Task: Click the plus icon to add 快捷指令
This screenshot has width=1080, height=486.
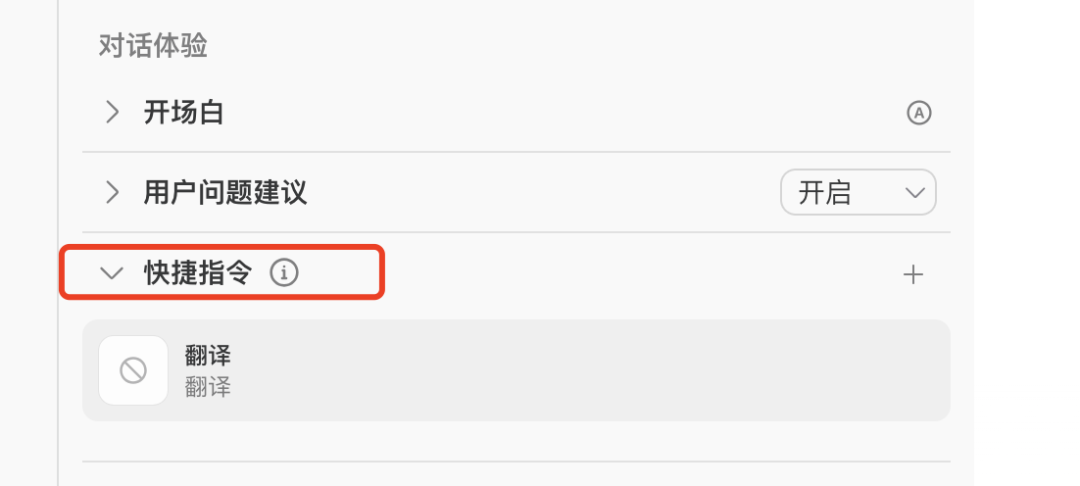Action: click(912, 274)
